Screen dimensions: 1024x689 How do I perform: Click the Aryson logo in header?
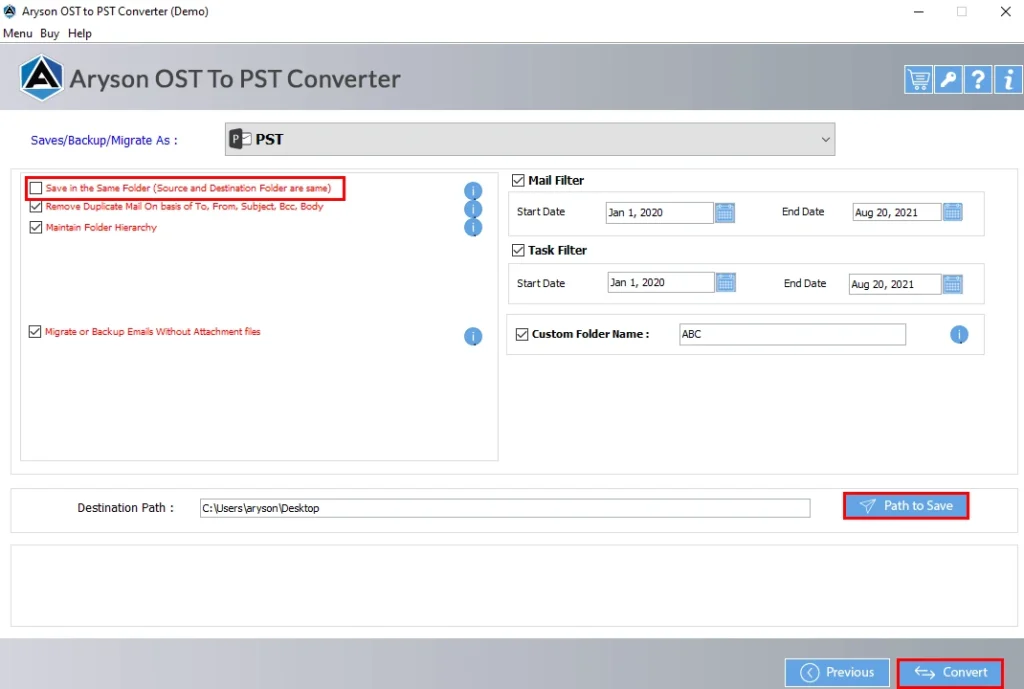(x=41, y=78)
